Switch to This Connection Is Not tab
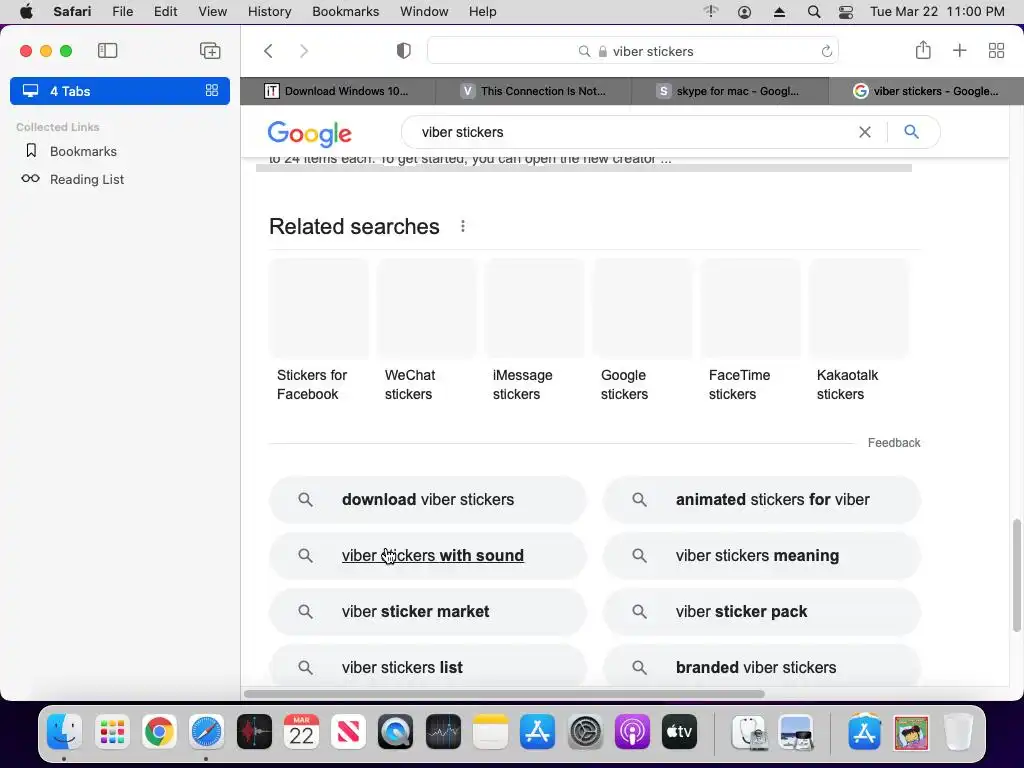1024x768 pixels. (x=534, y=91)
